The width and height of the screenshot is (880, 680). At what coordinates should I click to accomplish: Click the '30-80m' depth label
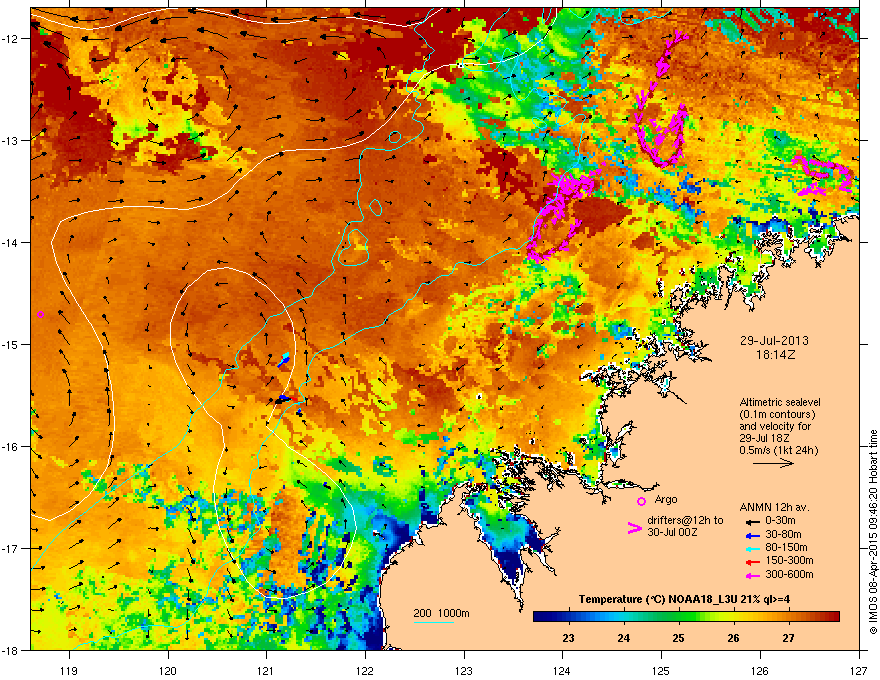pyautogui.click(x=783, y=534)
